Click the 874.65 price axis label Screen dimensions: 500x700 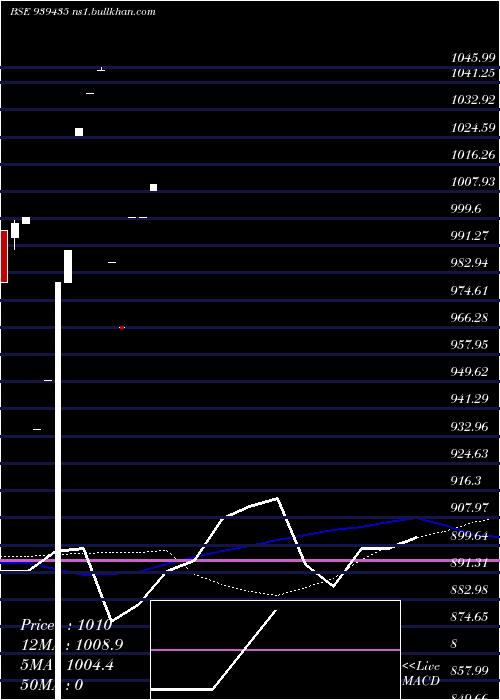pos(469,617)
